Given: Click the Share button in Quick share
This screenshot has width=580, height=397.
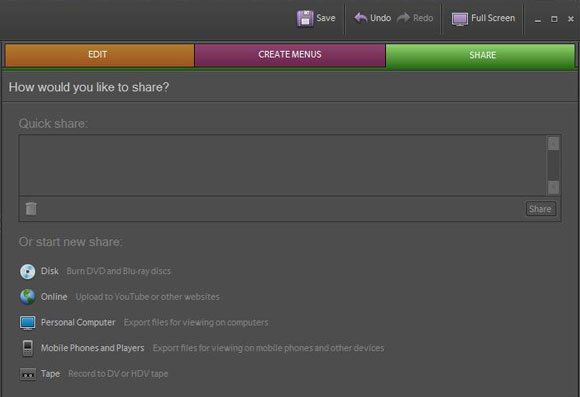Looking at the screenshot, I should [540, 209].
